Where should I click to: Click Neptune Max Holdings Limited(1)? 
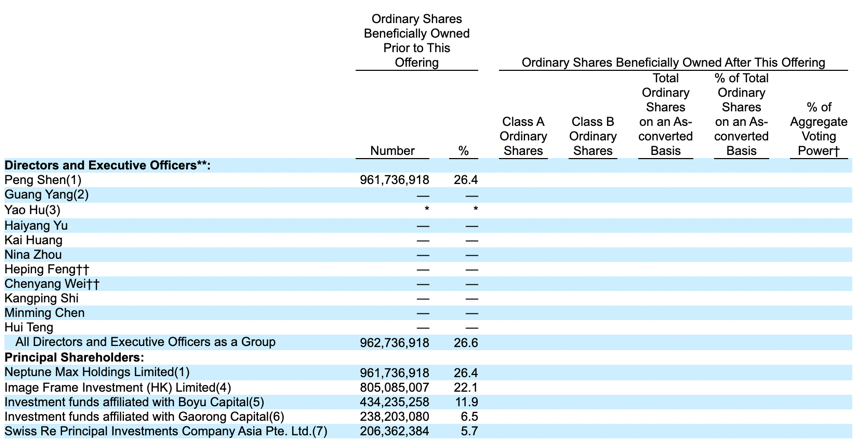(x=97, y=372)
